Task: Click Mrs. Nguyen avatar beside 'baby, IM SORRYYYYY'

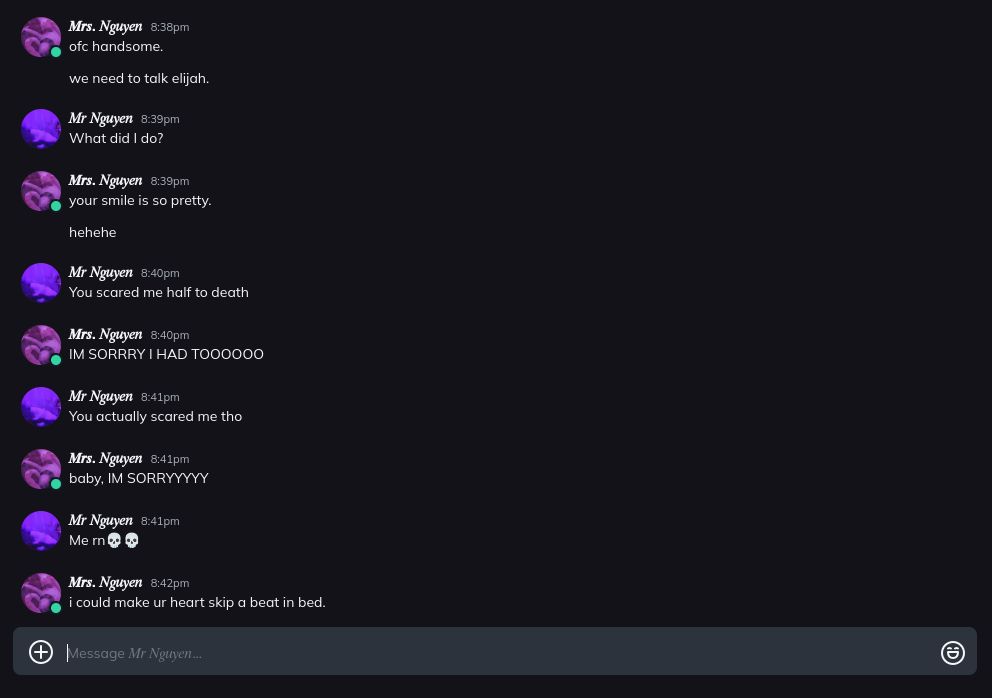Action: pyautogui.click(x=41, y=469)
